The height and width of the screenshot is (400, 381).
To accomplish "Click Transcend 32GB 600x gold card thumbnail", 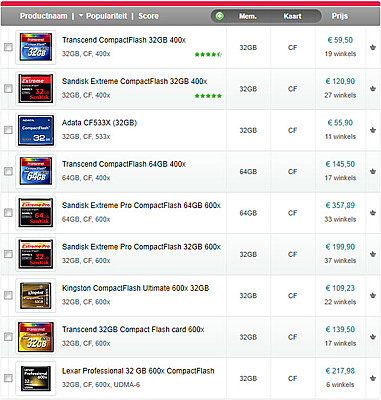I will 36,336.
